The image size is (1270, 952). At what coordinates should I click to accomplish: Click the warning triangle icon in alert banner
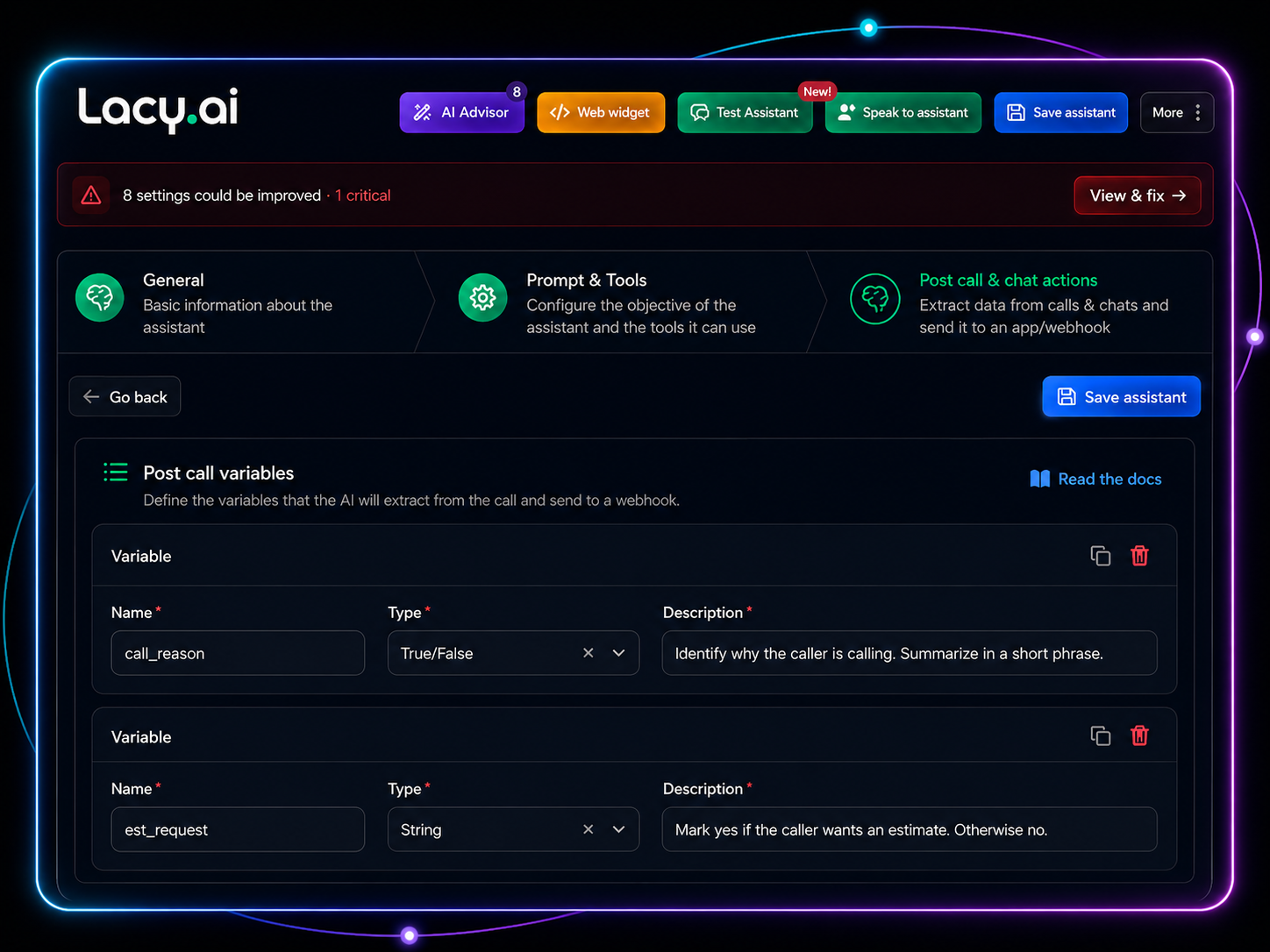(91, 195)
